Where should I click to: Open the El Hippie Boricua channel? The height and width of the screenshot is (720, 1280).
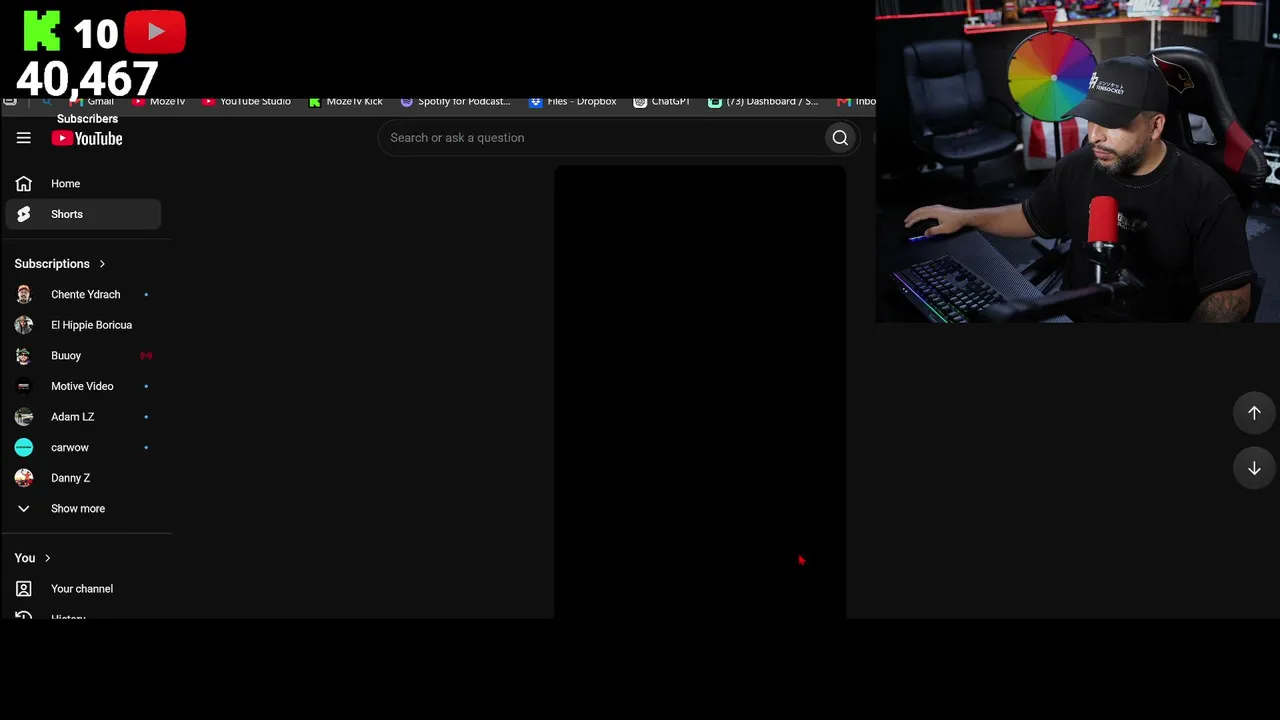pyautogui.click(x=83, y=325)
